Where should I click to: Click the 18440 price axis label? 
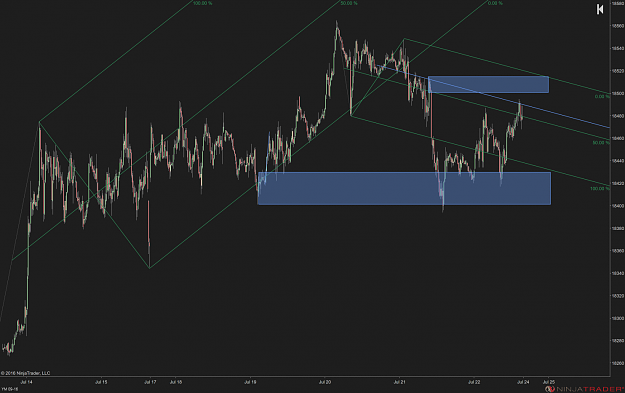pos(618,161)
